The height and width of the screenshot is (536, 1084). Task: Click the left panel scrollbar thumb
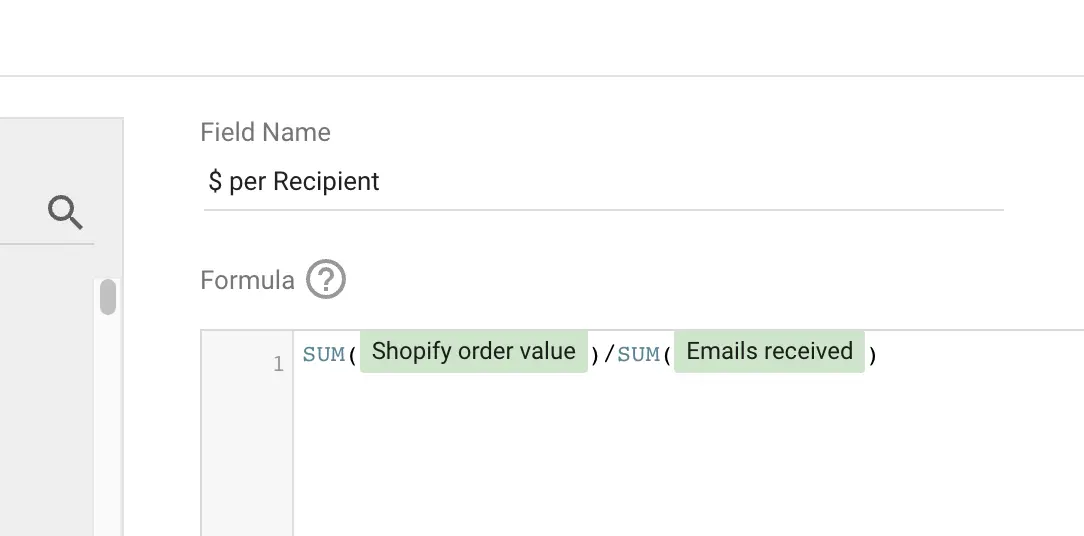coord(108,297)
